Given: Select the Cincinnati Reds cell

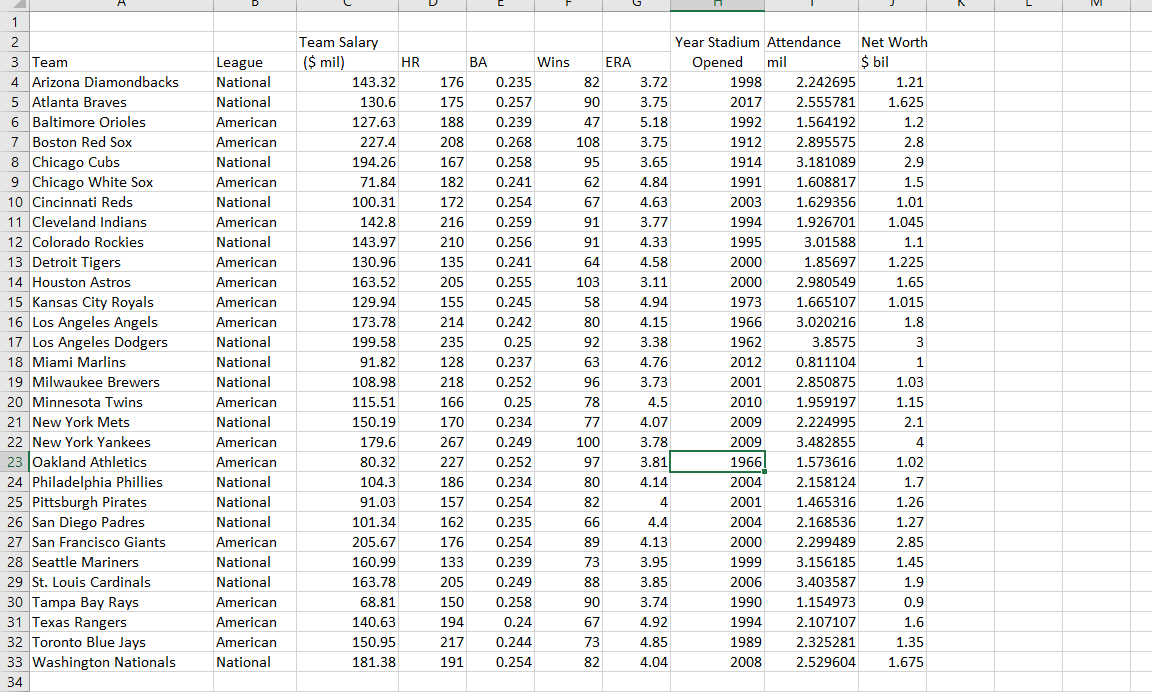Looking at the screenshot, I should pos(121,202).
